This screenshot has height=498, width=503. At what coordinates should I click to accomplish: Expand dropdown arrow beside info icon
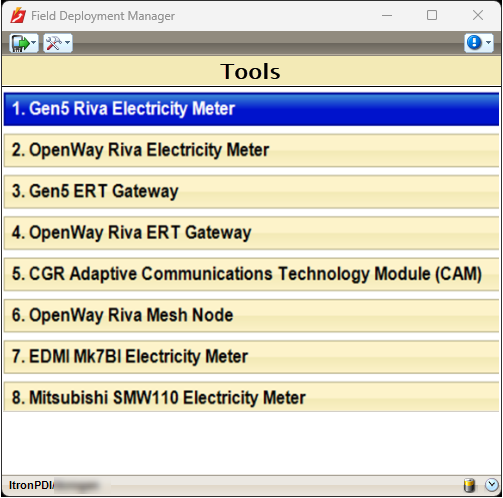(x=488, y=43)
